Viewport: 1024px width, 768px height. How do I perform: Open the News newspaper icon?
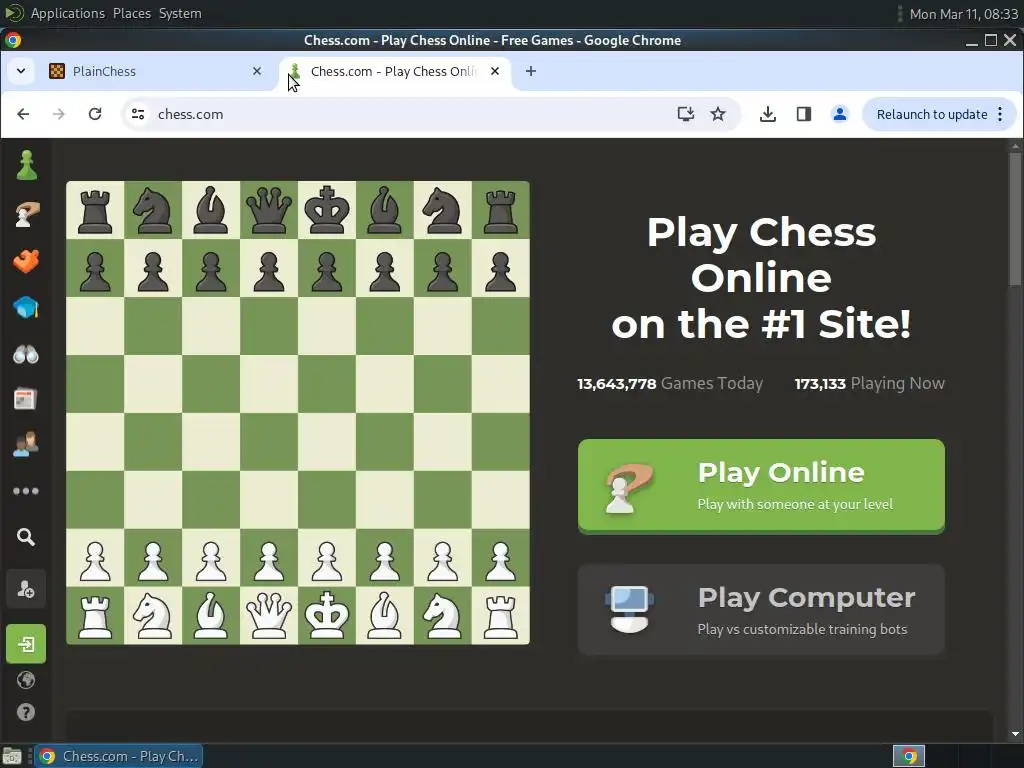(x=26, y=399)
